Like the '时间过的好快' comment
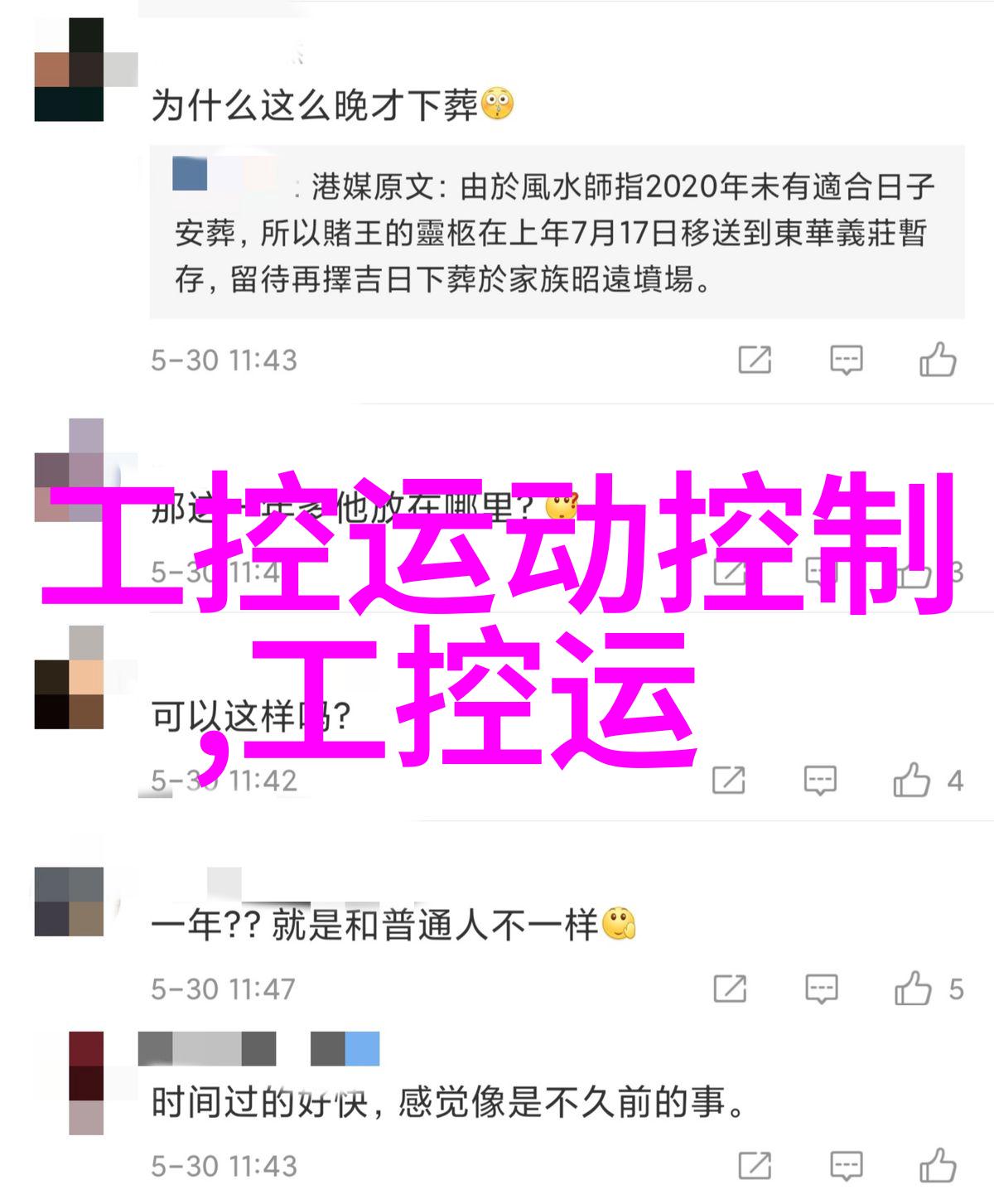This screenshot has height=1204, width=994. click(938, 1166)
